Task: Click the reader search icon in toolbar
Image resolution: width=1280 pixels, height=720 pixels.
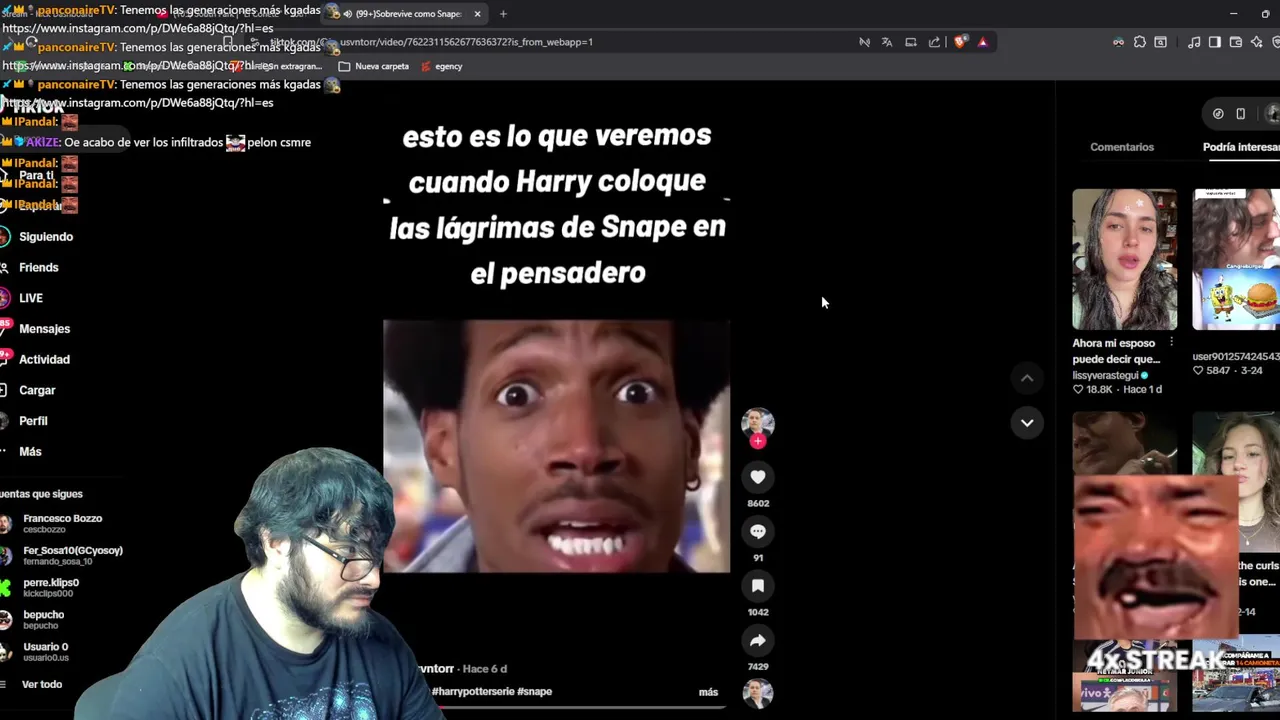Action: 1161,42
